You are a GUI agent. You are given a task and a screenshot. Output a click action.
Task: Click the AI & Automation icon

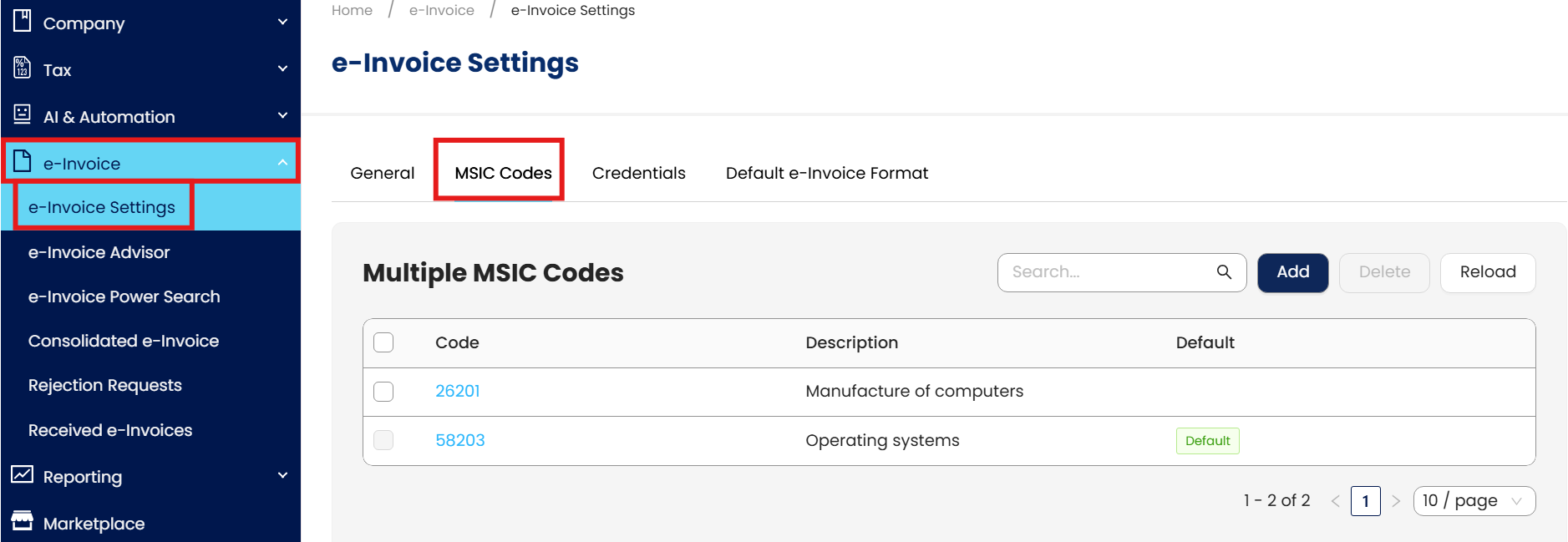[23, 115]
